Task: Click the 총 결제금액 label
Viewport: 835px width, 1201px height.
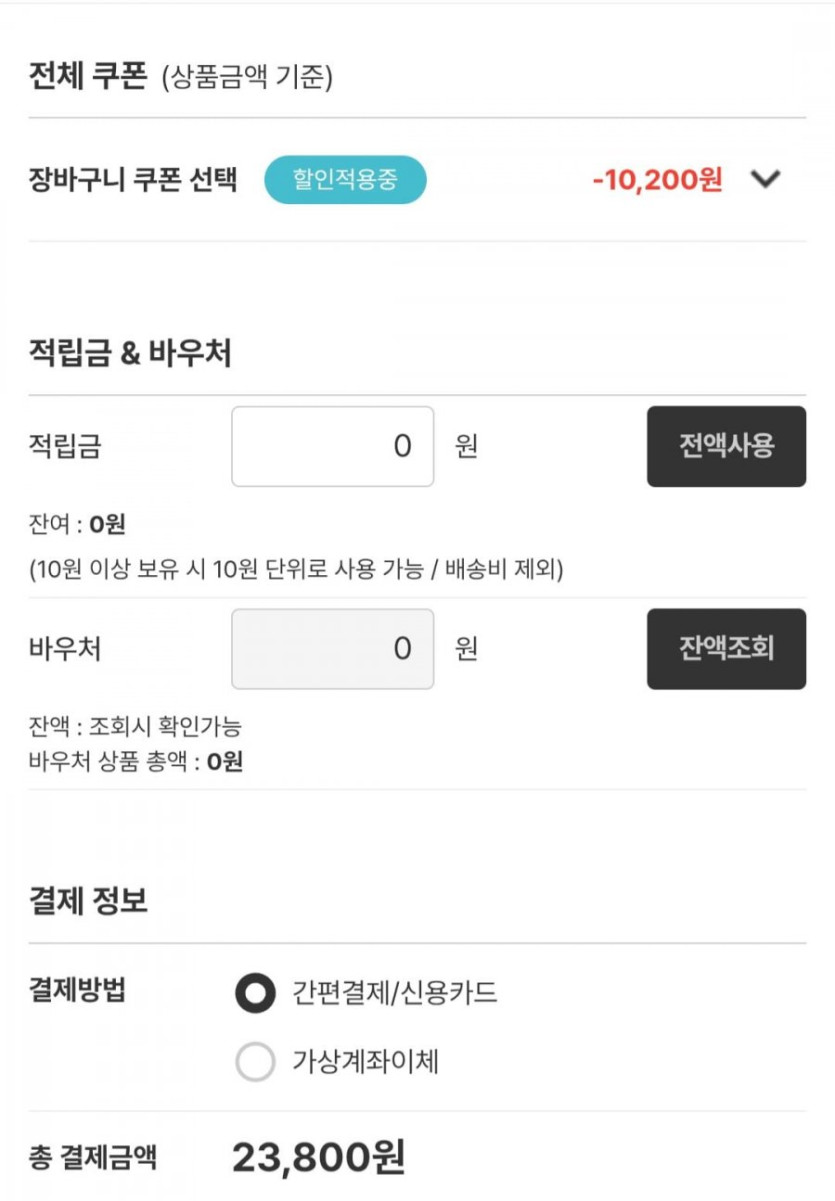Action: pyautogui.click(x=92, y=1158)
